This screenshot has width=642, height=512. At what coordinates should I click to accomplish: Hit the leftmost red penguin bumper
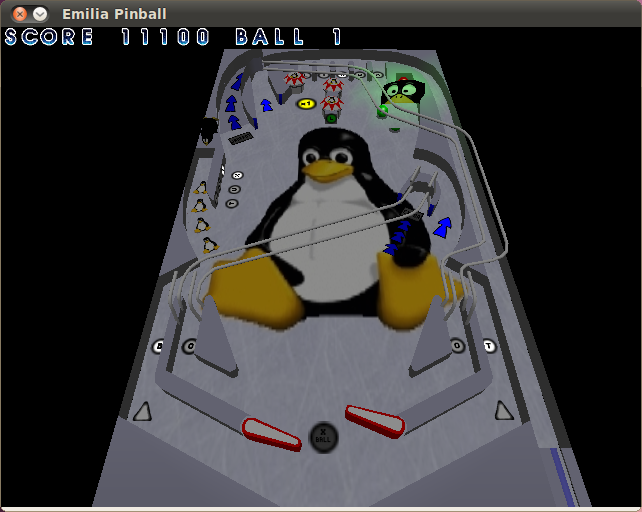tap(294, 79)
